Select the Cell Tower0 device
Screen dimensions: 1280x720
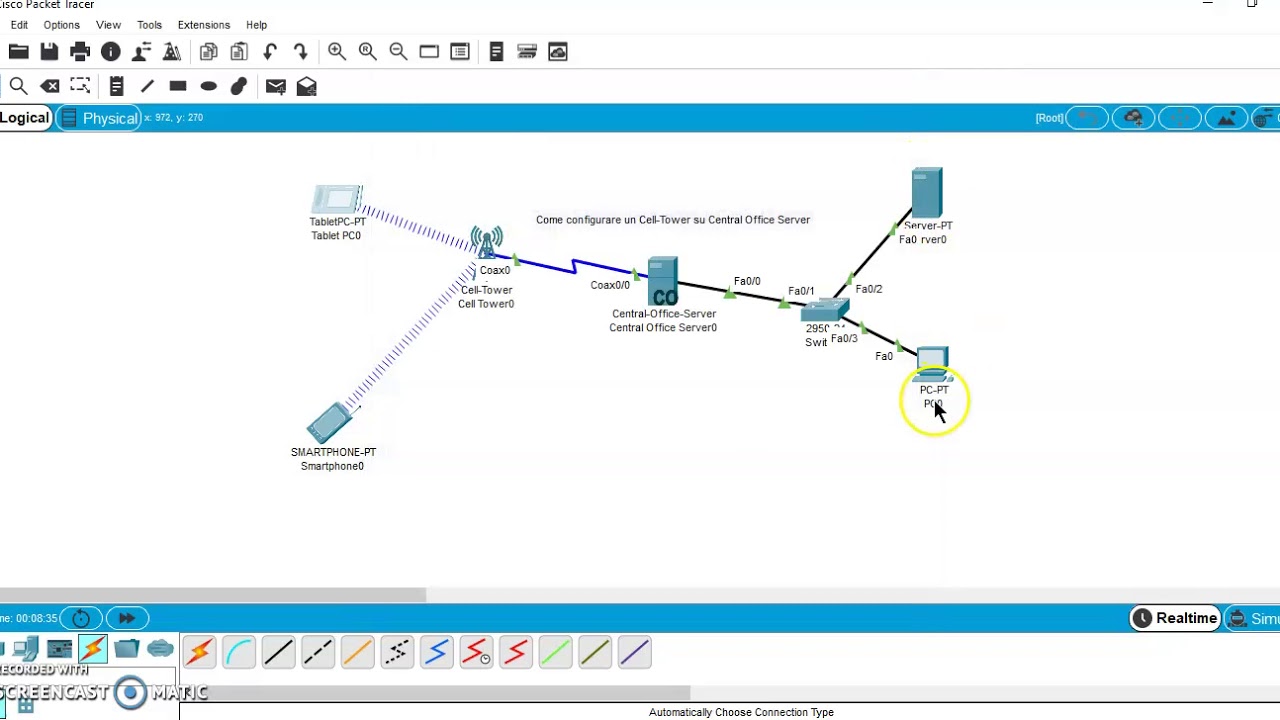tap(487, 244)
